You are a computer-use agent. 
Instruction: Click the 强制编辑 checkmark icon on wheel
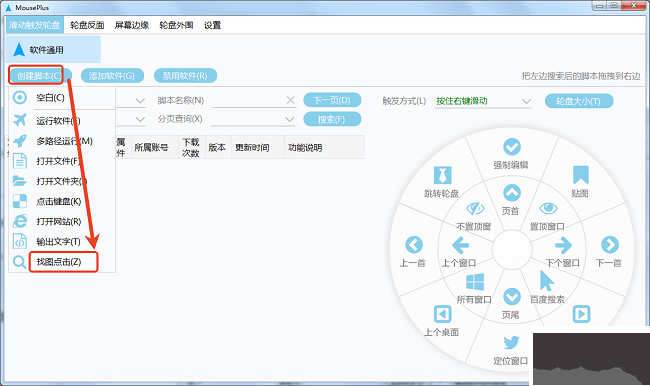click(x=512, y=147)
